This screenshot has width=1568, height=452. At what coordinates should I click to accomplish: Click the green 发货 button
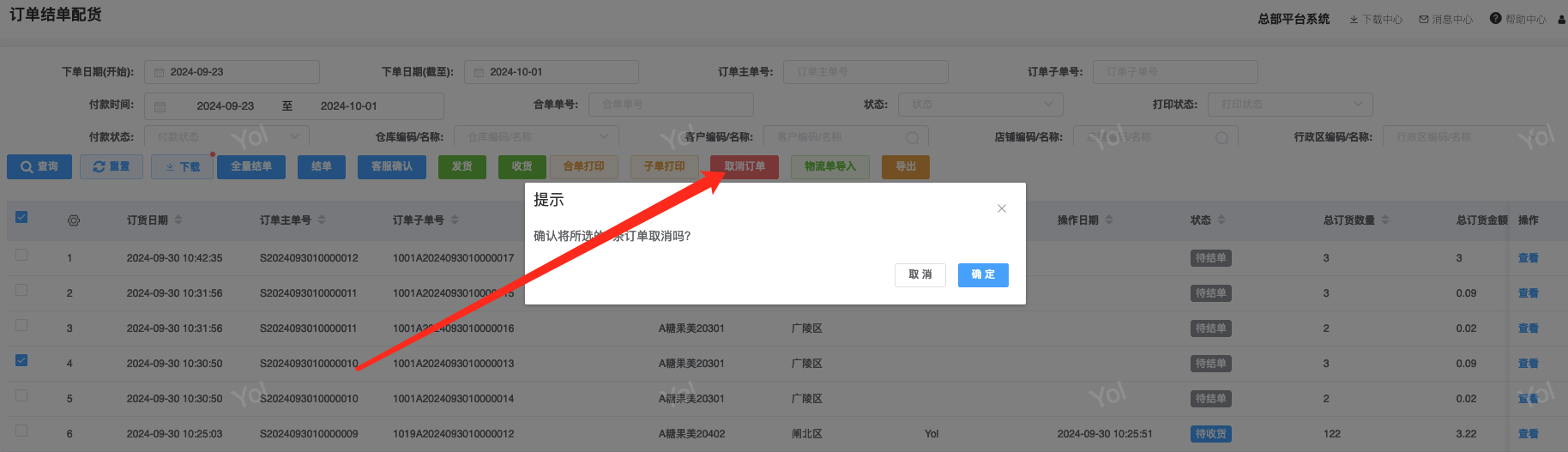click(x=462, y=166)
